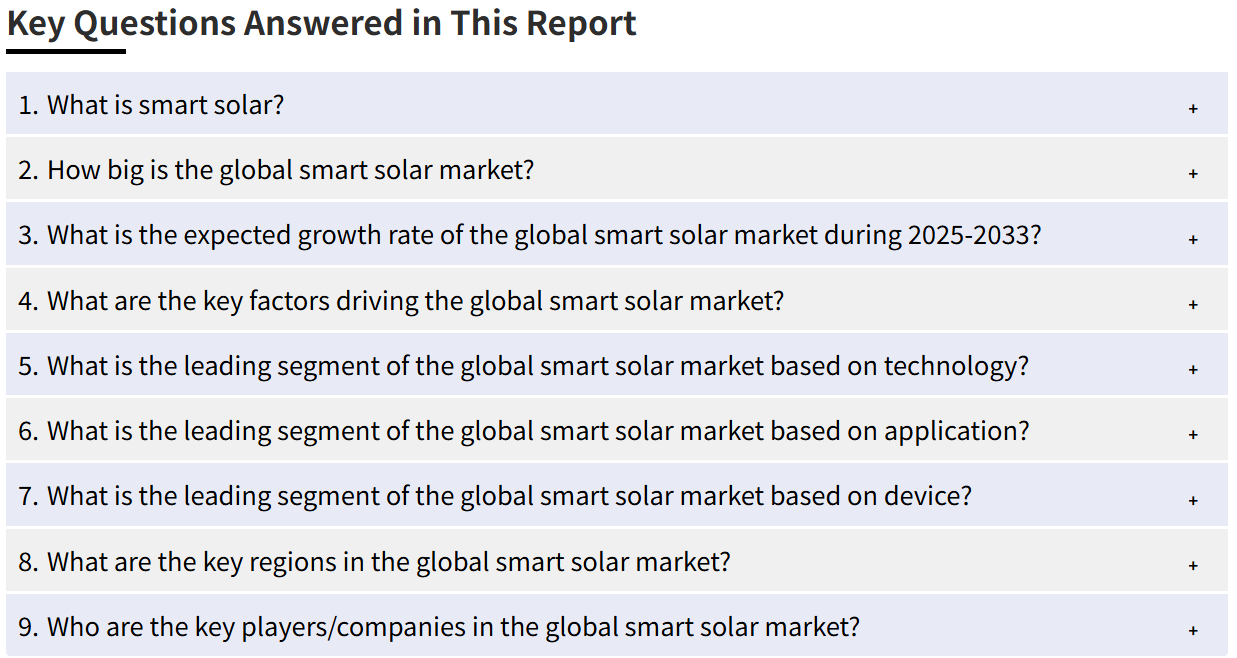
Task: Click the black underline below the heading
Action: click(66, 51)
